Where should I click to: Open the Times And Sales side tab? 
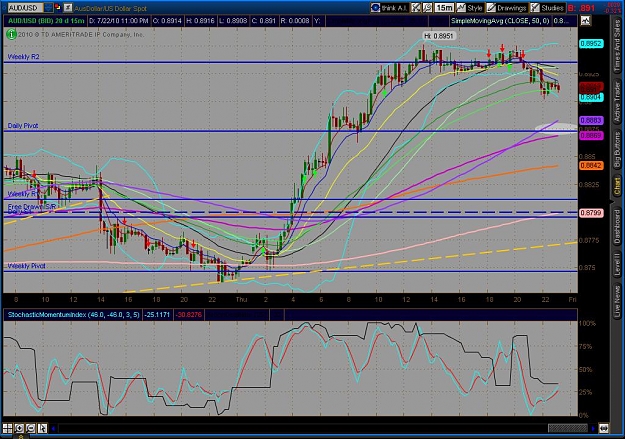coord(617,46)
